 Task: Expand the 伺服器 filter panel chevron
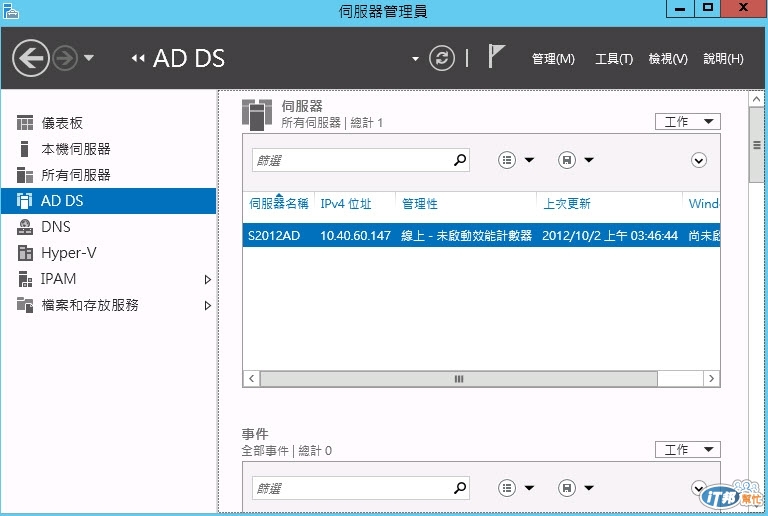698,160
